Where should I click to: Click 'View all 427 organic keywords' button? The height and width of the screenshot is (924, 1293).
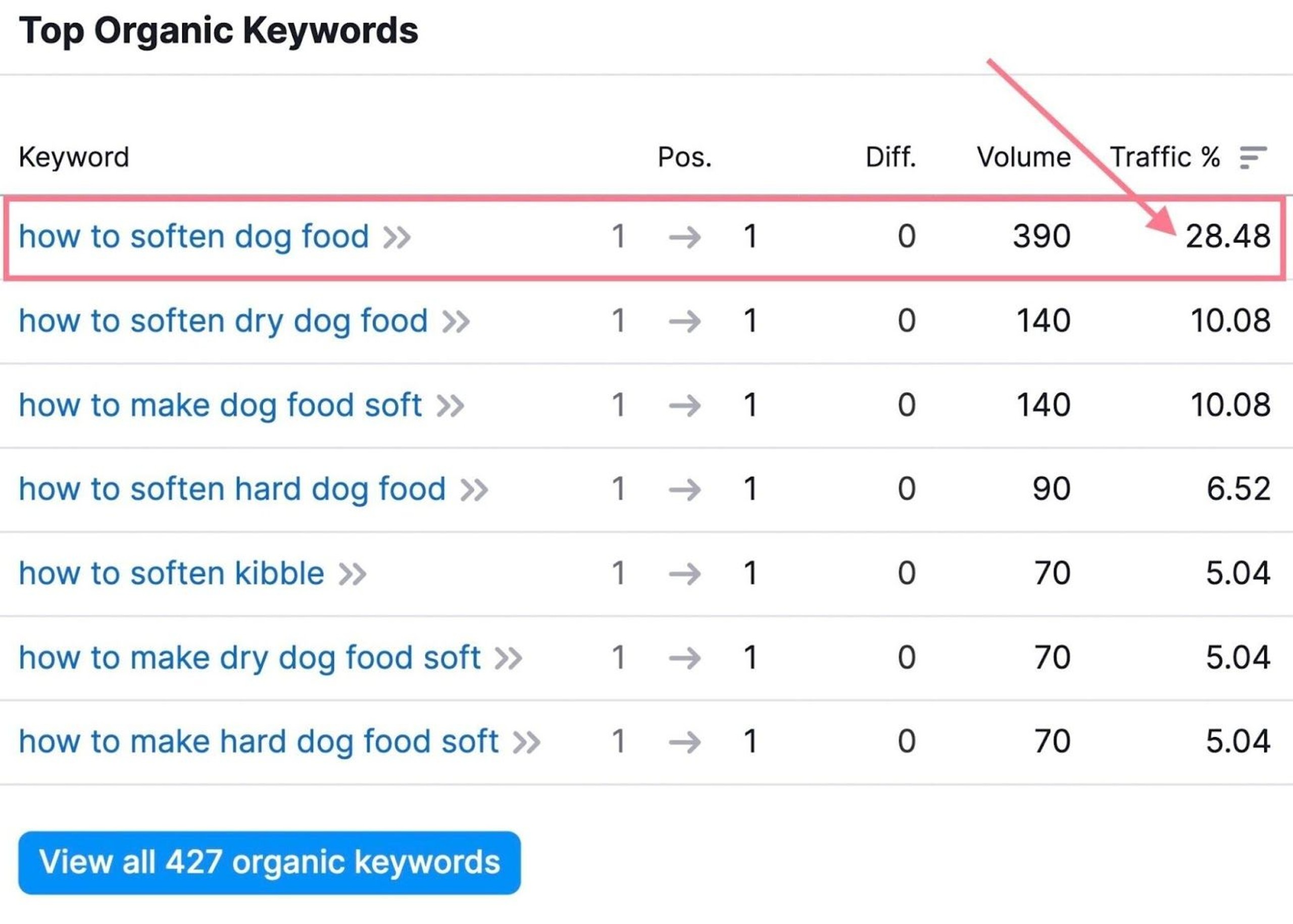click(x=269, y=862)
